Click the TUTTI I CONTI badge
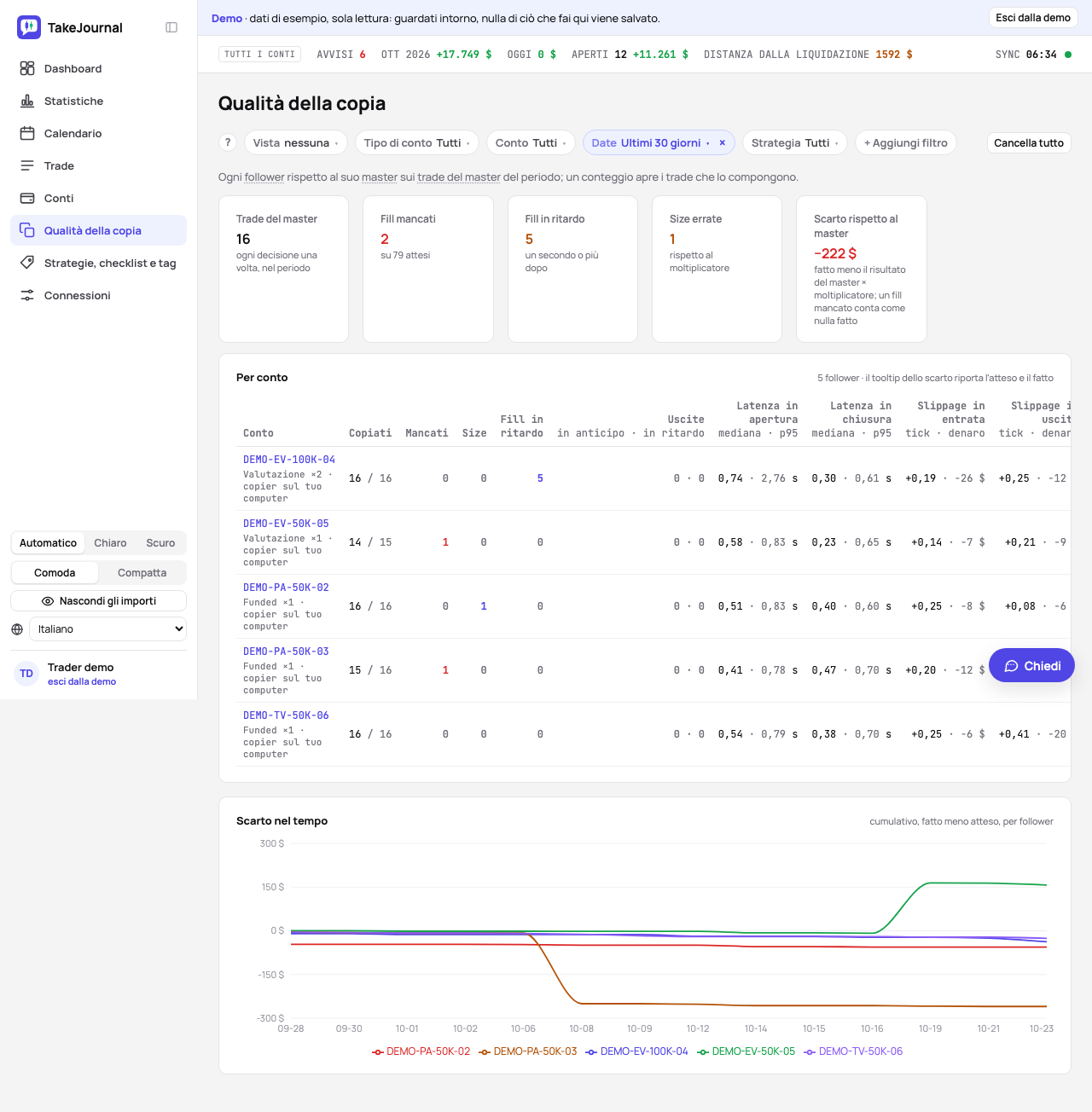This screenshot has height=1112, width=1092. (260, 55)
